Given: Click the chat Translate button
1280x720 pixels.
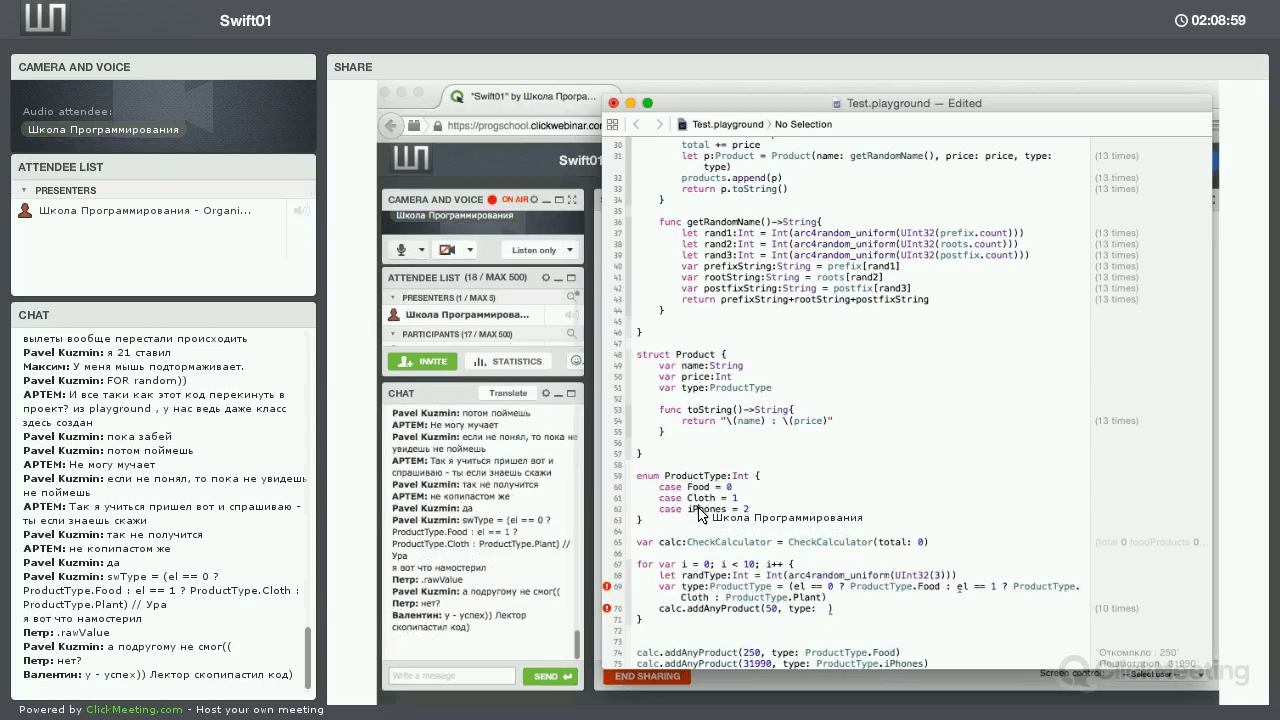Looking at the screenshot, I should (x=508, y=393).
